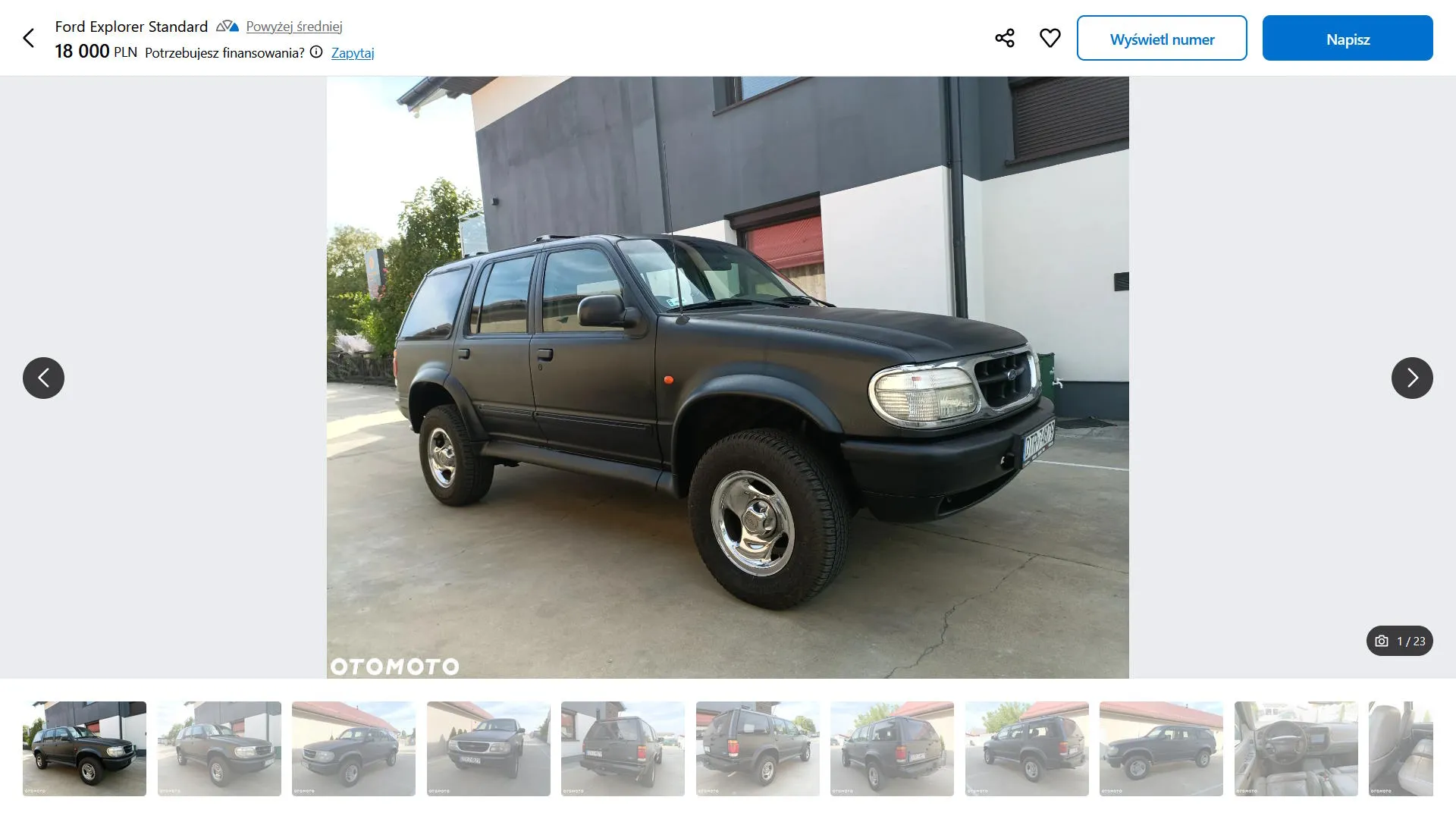The height and width of the screenshot is (819, 1456).
Task: Click the Wyświetl numer button
Action: 1162,38
